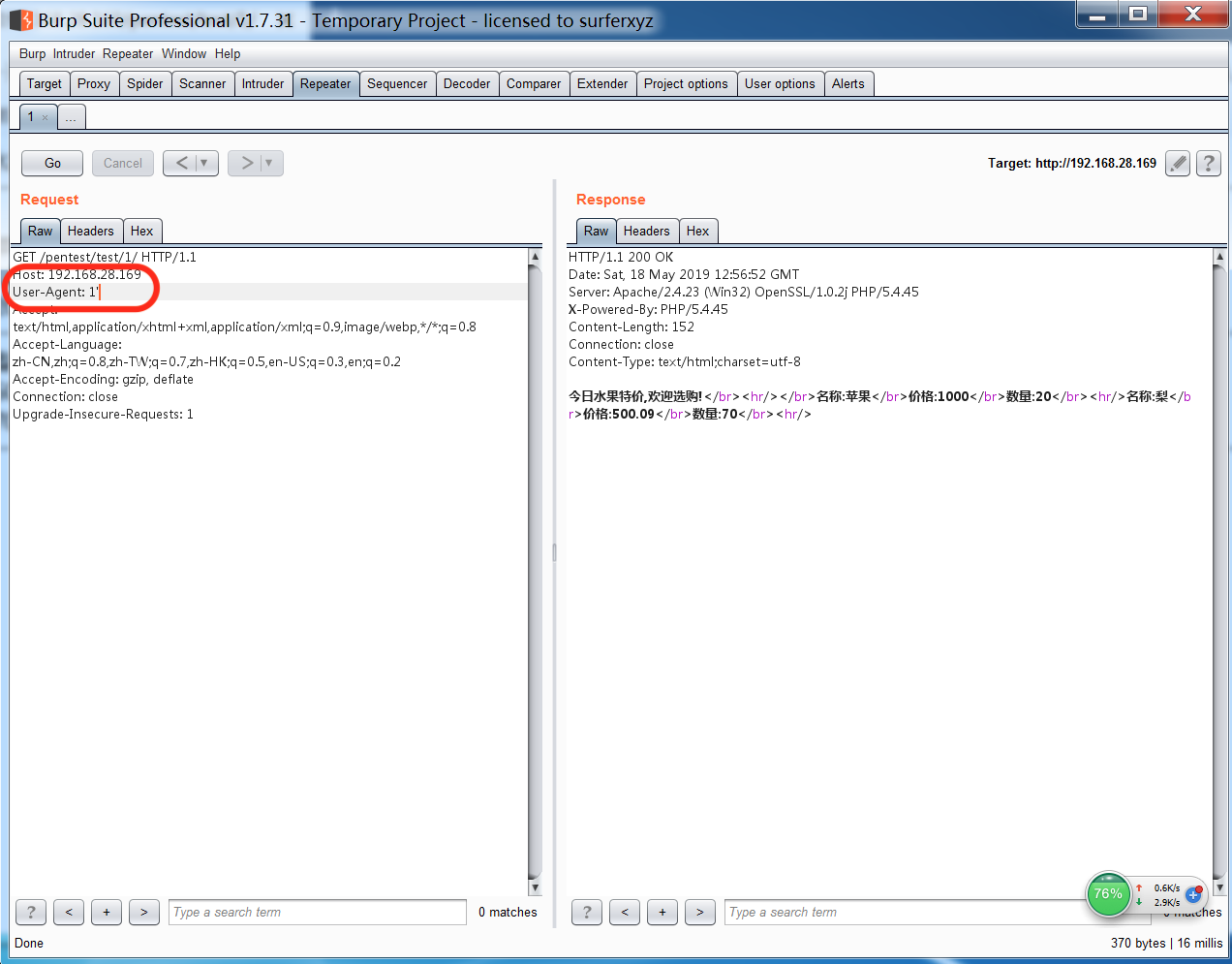Viewport: 1232px width, 964px height.
Task: Go to next match in Response search
Action: click(700, 912)
